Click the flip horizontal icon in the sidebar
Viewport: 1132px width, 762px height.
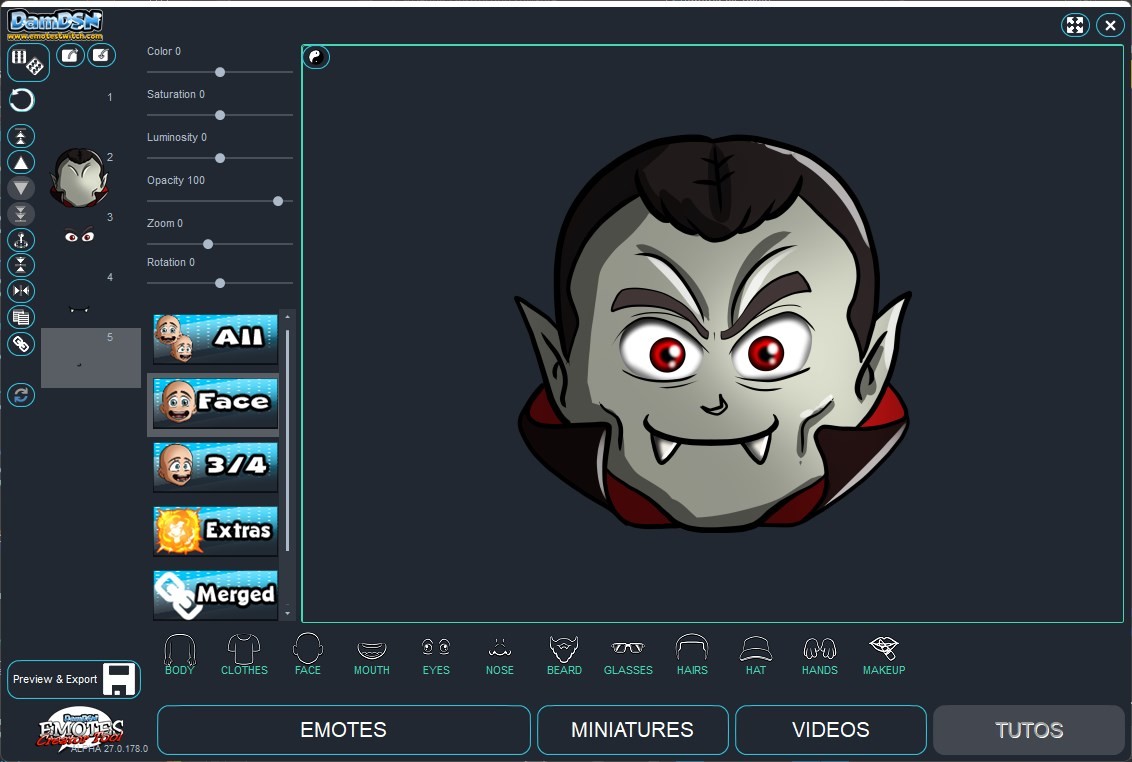tap(20, 290)
